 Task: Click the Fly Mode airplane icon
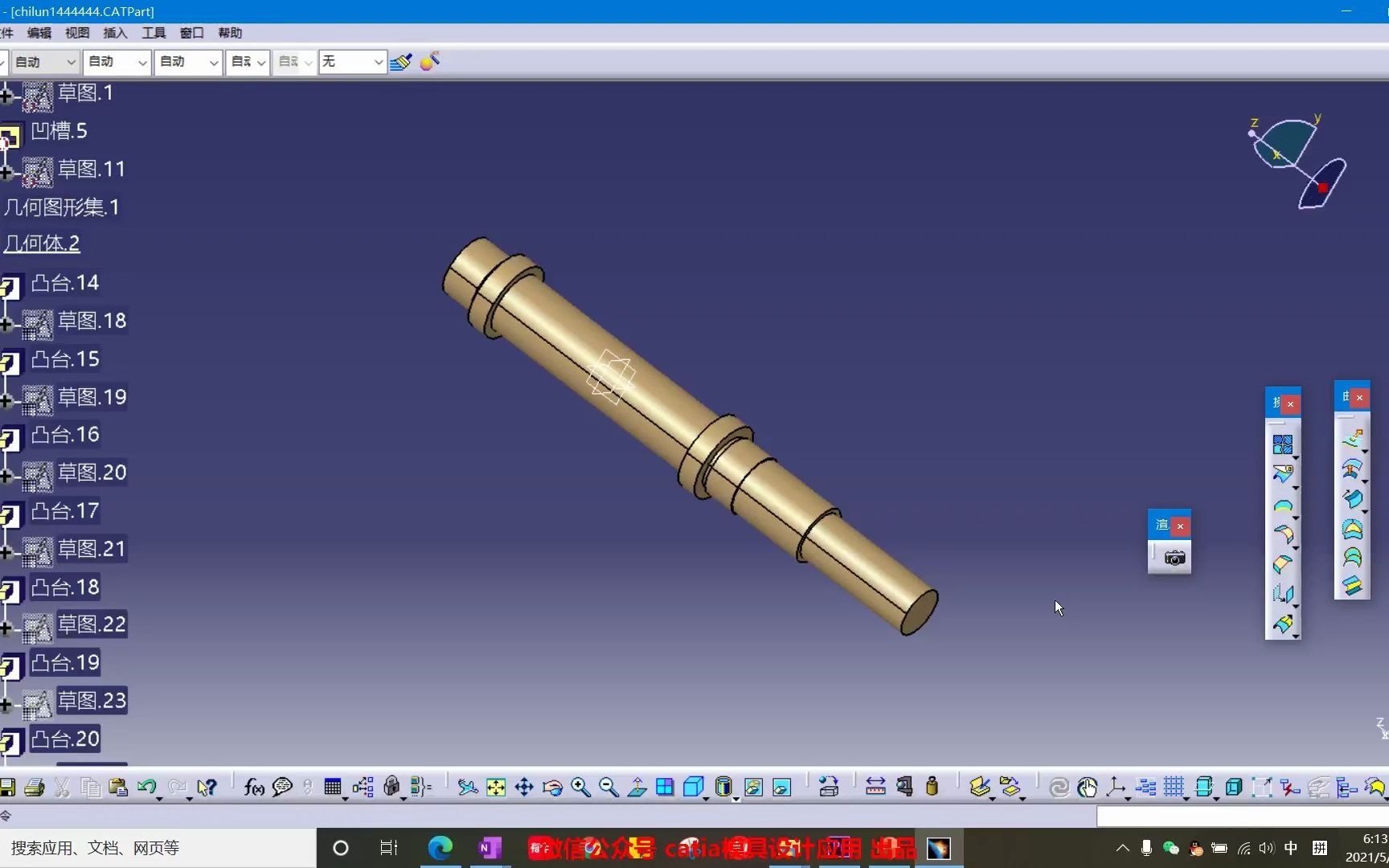(x=467, y=788)
